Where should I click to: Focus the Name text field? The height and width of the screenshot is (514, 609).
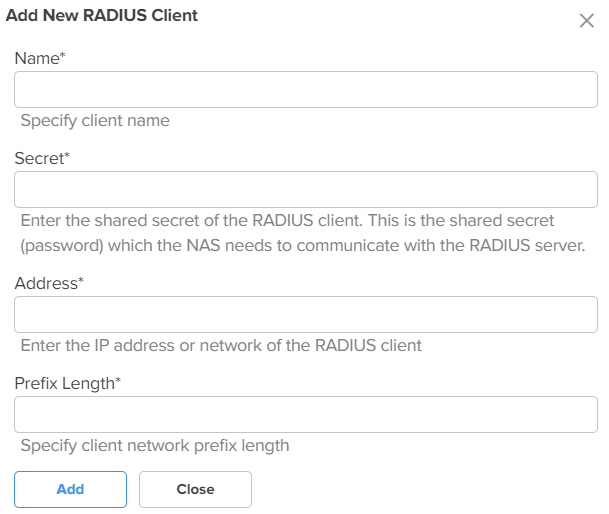[306, 89]
